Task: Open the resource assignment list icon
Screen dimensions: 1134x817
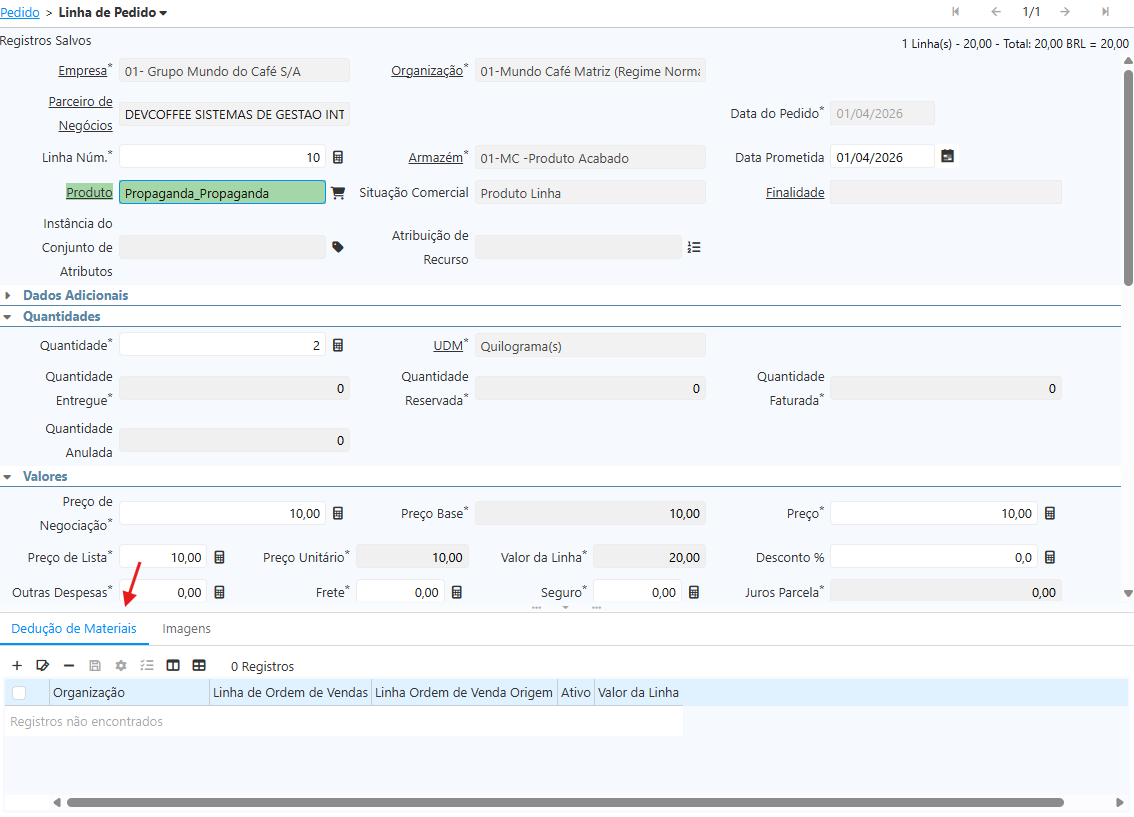Action: tap(694, 247)
